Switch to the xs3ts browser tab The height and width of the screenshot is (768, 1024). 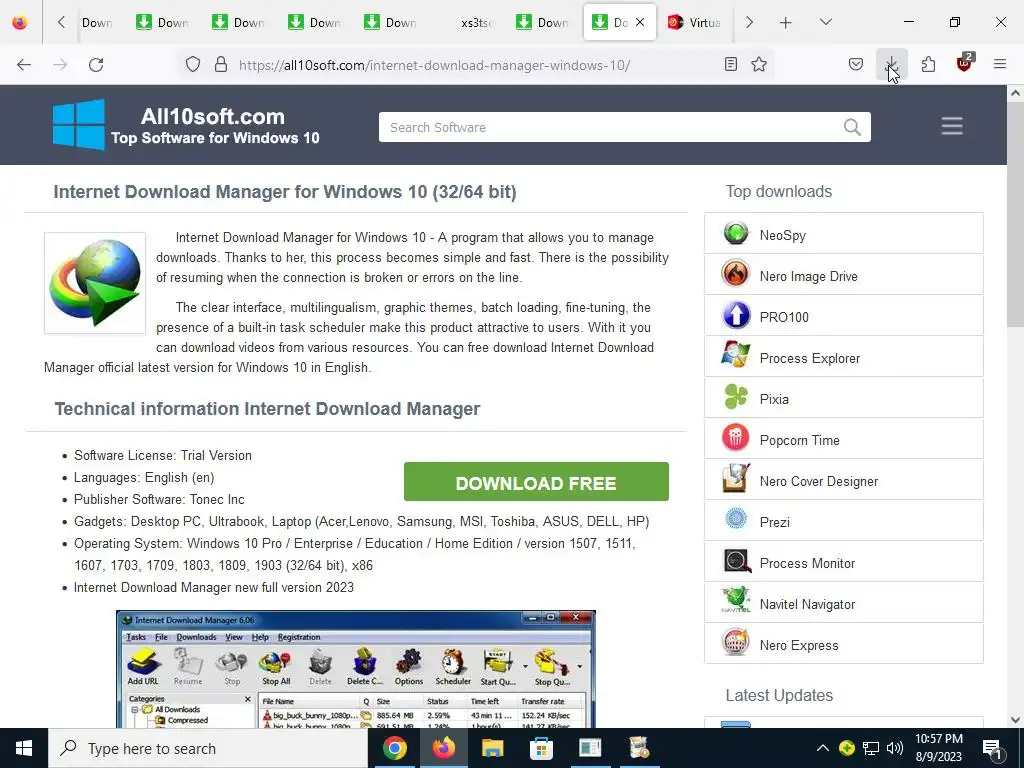click(x=477, y=23)
